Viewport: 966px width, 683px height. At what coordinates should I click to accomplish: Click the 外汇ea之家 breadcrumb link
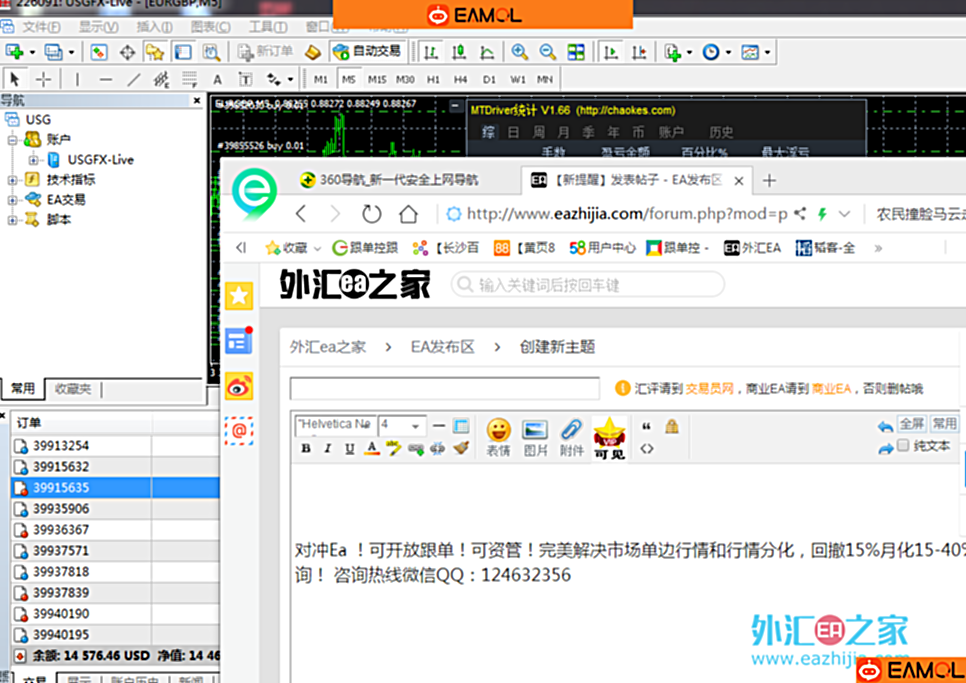(328, 347)
